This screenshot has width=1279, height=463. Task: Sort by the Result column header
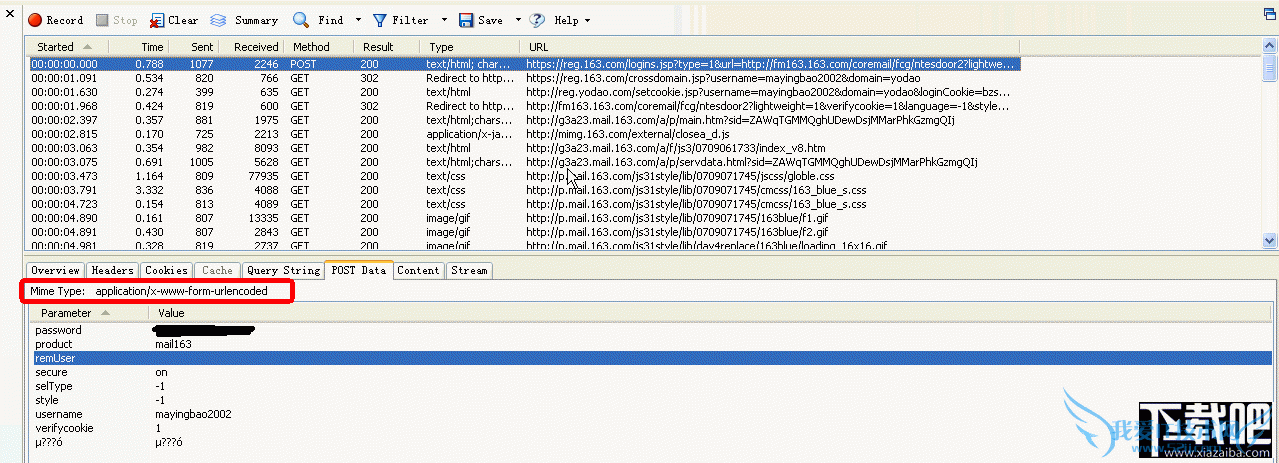[388, 47]
